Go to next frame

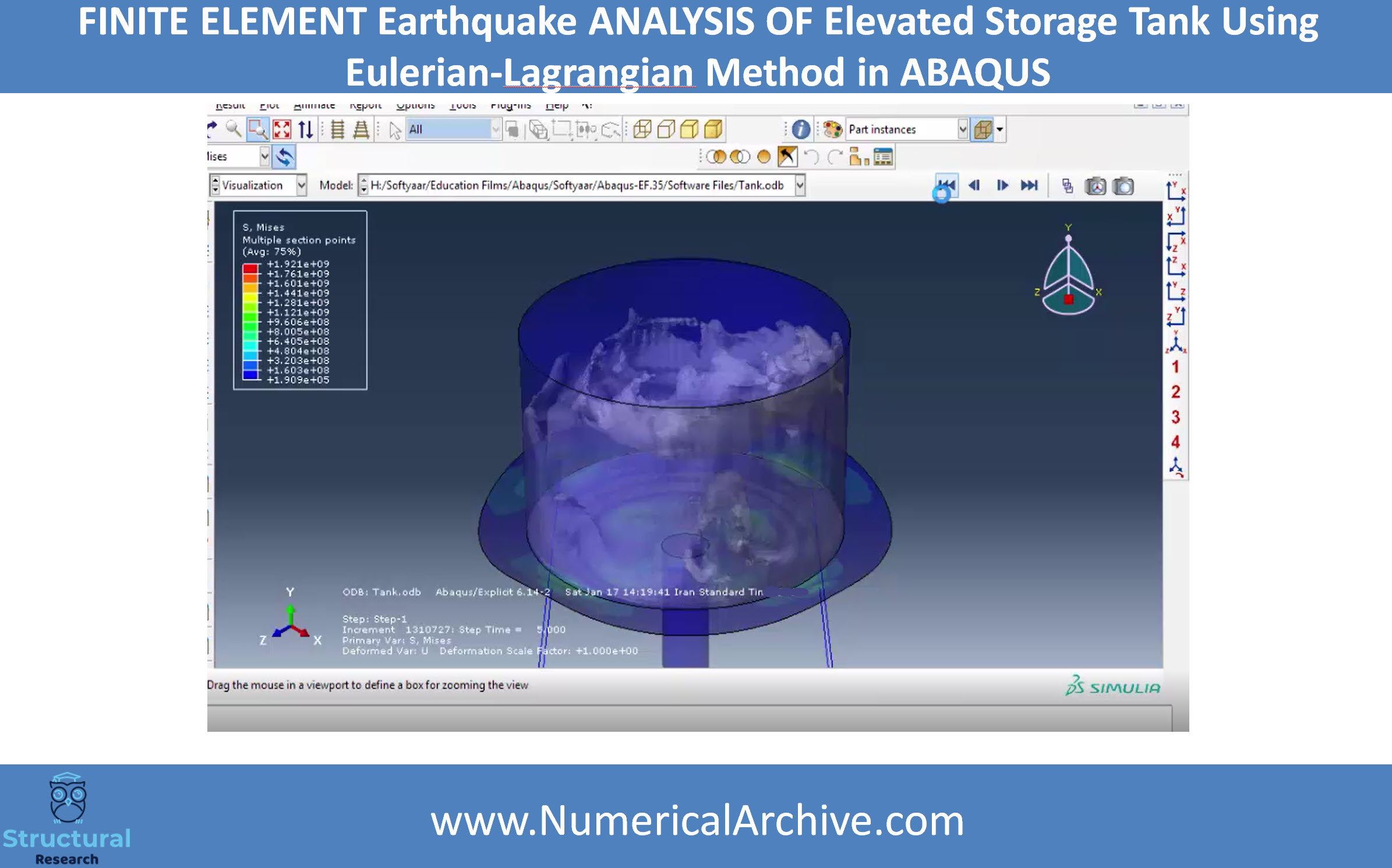click(1002, 185)
